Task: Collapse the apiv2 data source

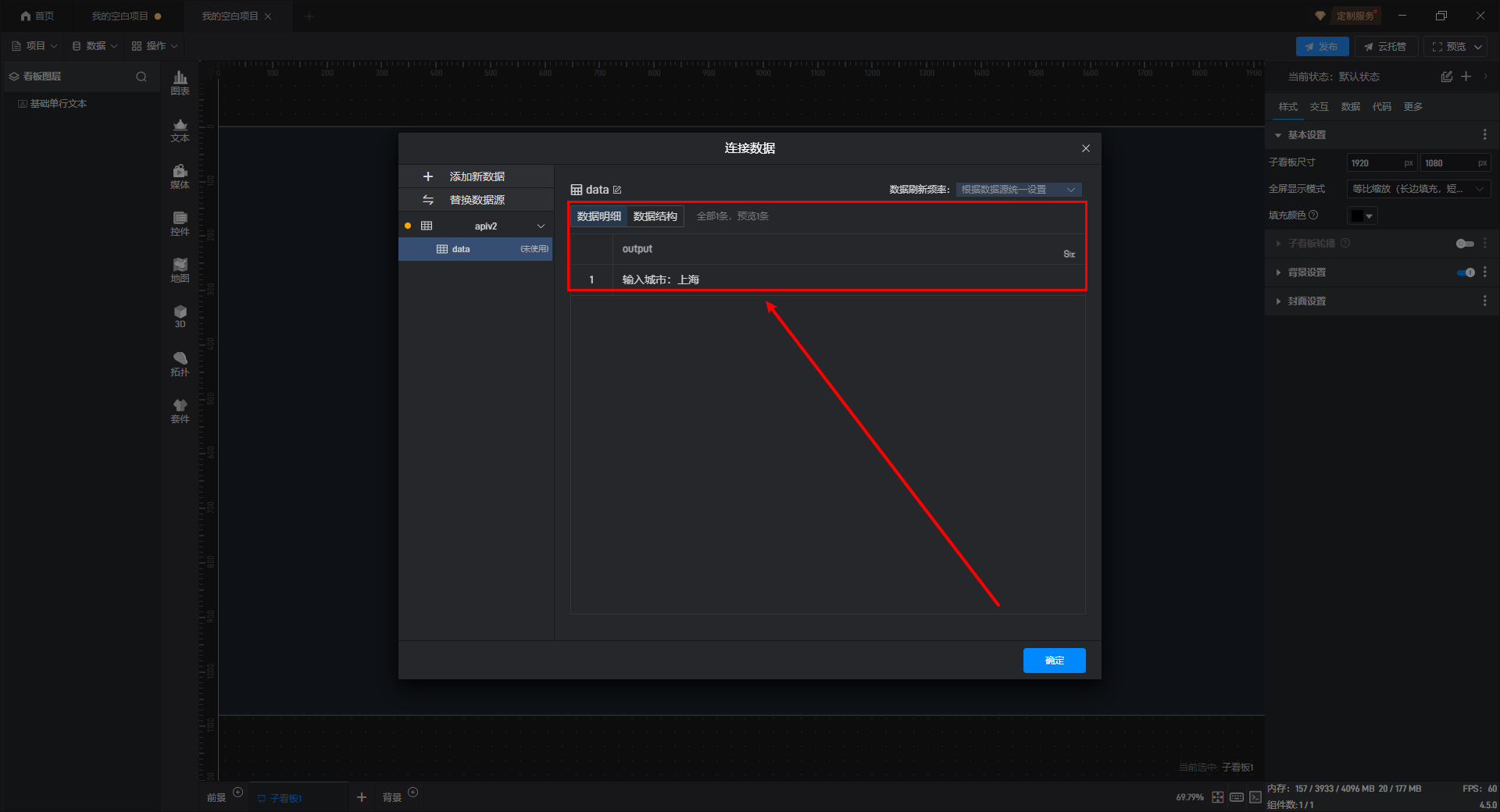Action: [x=541, y=226]
